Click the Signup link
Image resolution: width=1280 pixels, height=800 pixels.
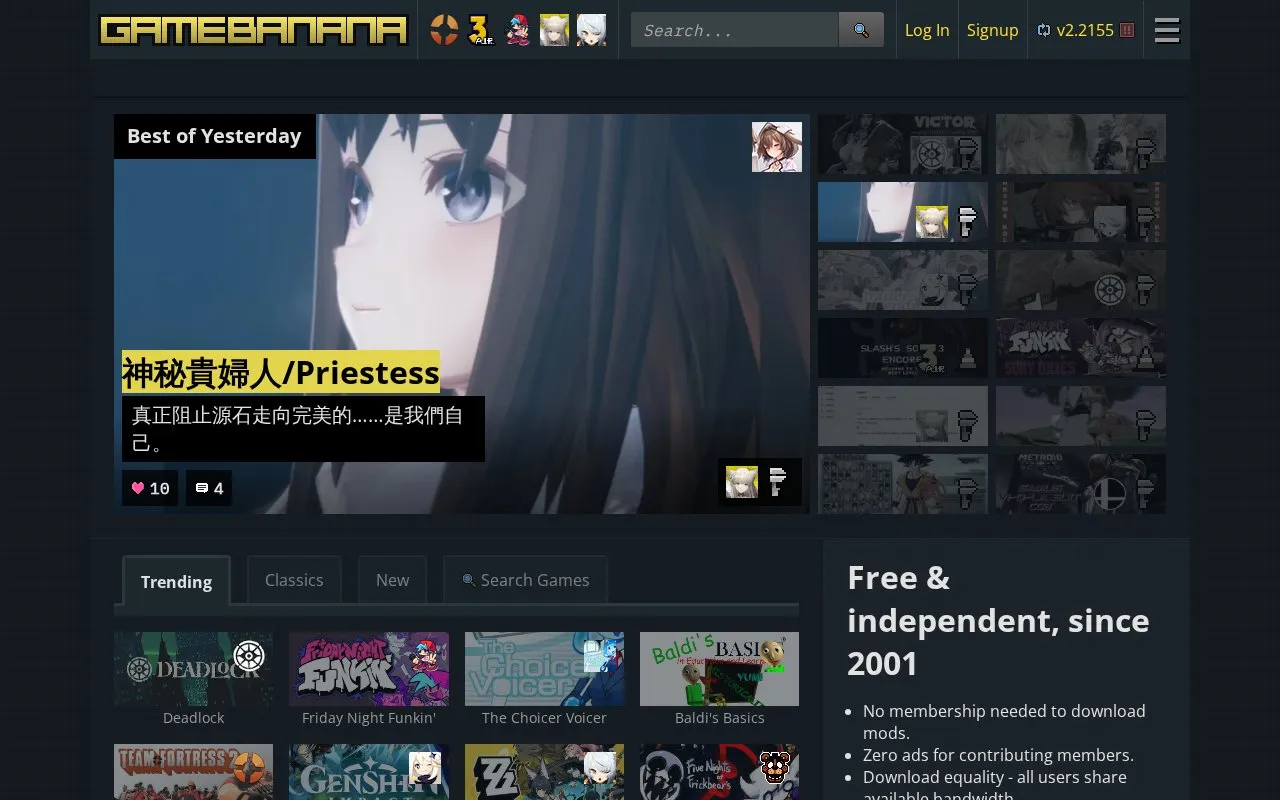(992, 30)
